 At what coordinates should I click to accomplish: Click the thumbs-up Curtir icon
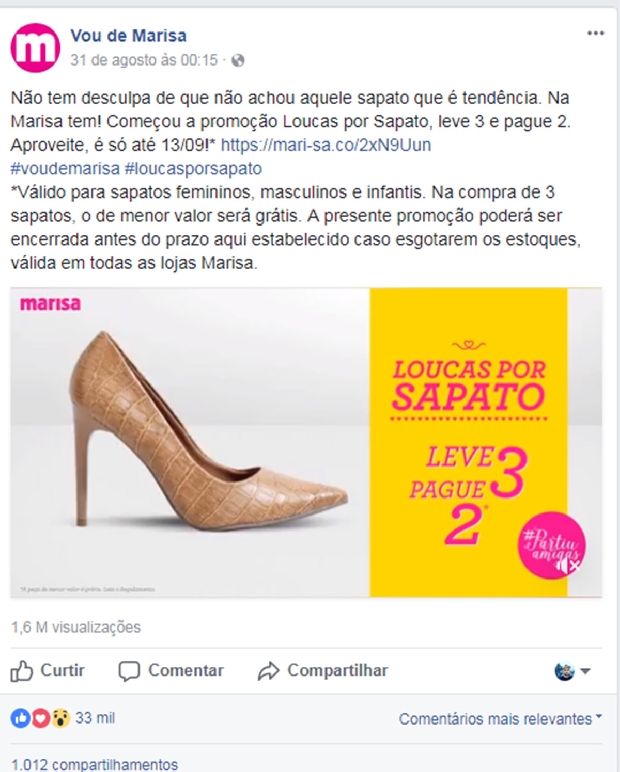click(x=22, y=671)
